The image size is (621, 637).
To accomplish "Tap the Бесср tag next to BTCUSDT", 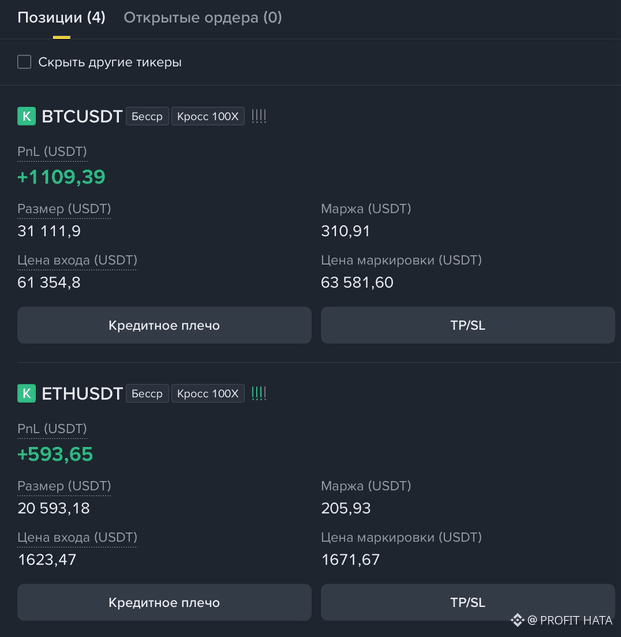I will [x=147, y=116].
